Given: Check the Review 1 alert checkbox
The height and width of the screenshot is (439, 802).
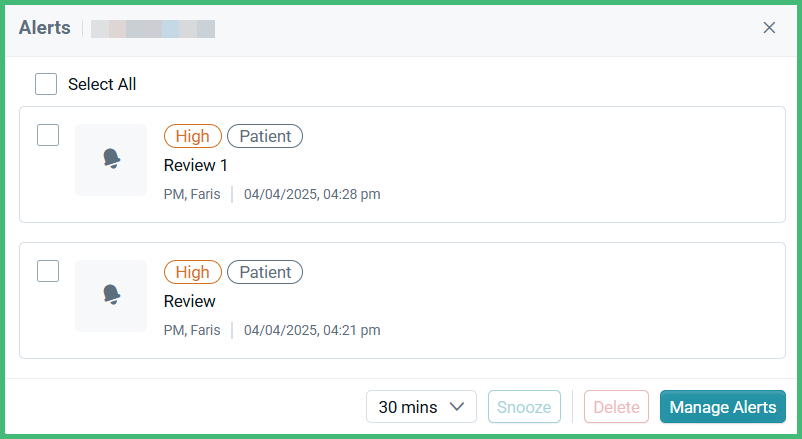Looking at the screenshot, I should click(x=48, y=135).
